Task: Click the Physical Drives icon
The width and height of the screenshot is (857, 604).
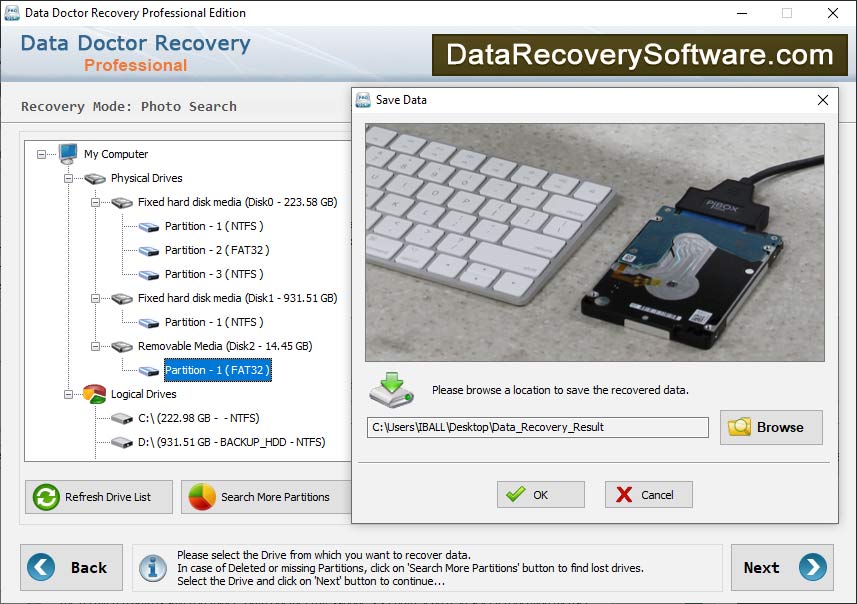Action: (94, 178)
